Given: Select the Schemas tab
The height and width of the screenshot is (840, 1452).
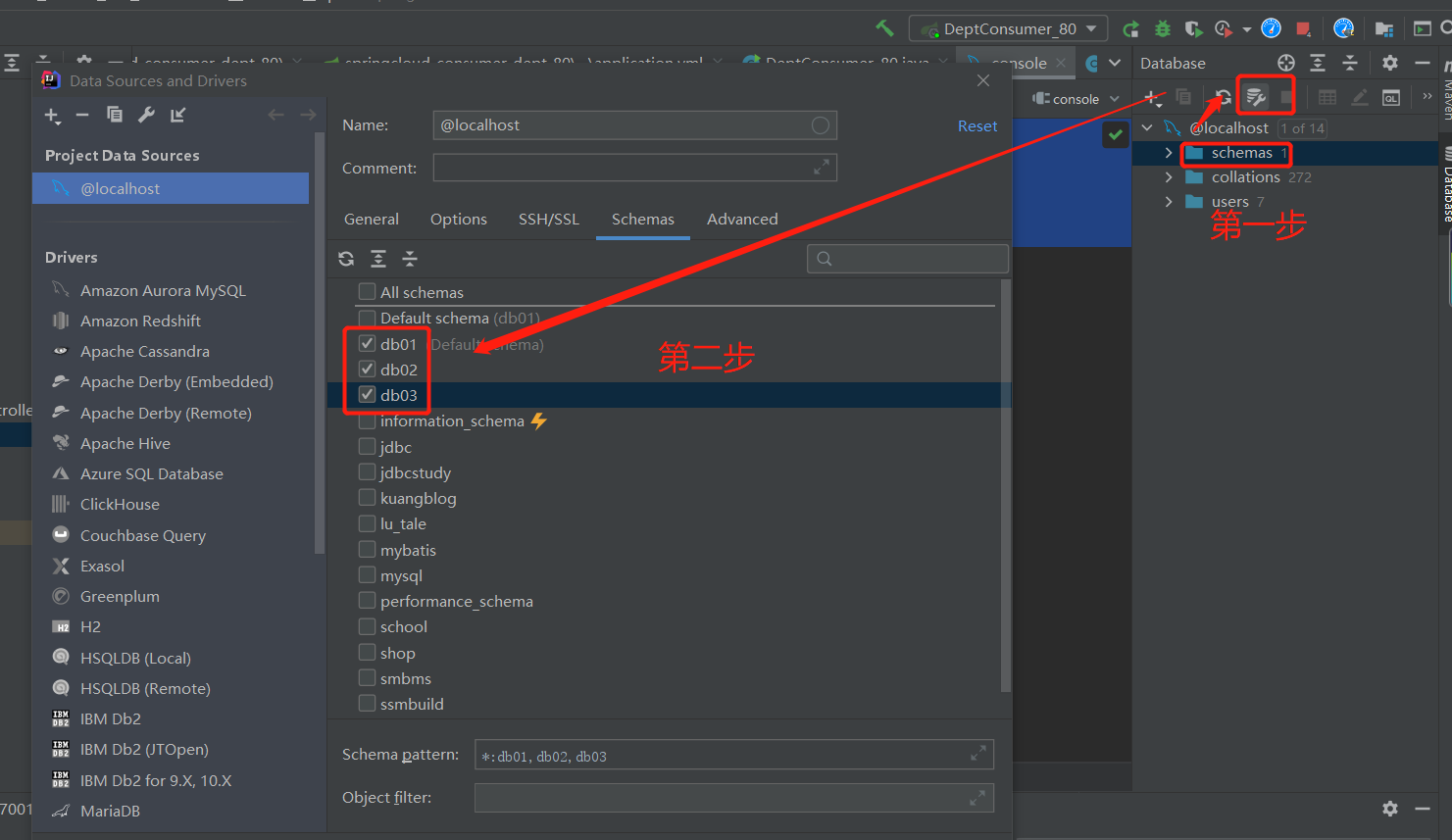Looking at the screenshot, I should 643,220.
